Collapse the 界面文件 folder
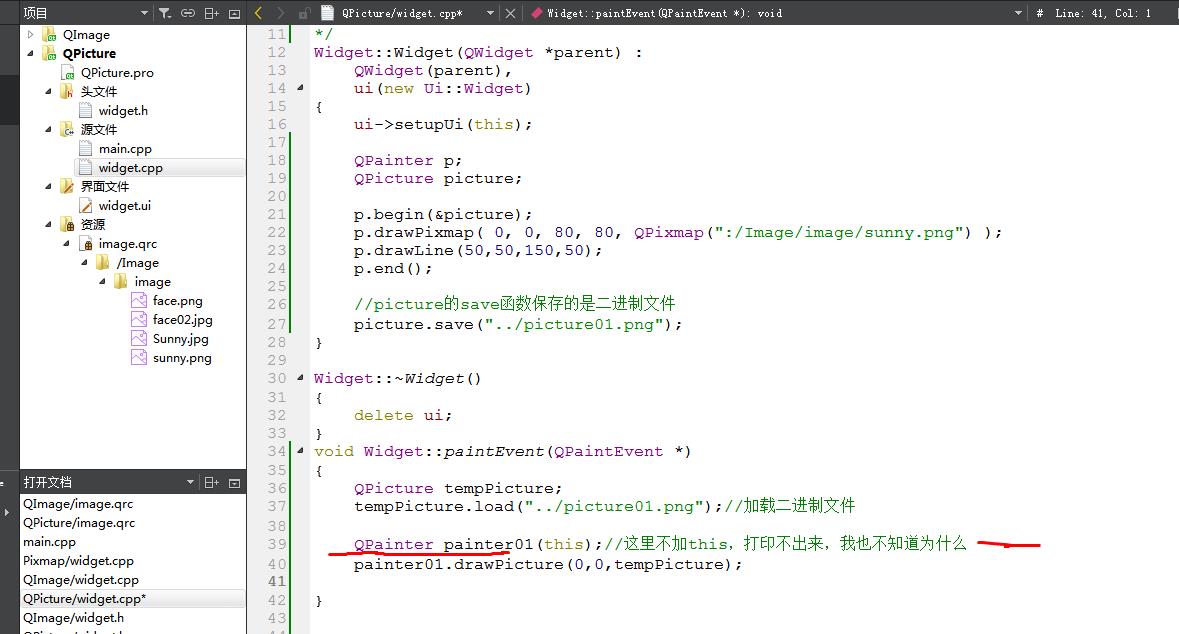This screenshot has width=1179, height=634. (x=48, y=186)
